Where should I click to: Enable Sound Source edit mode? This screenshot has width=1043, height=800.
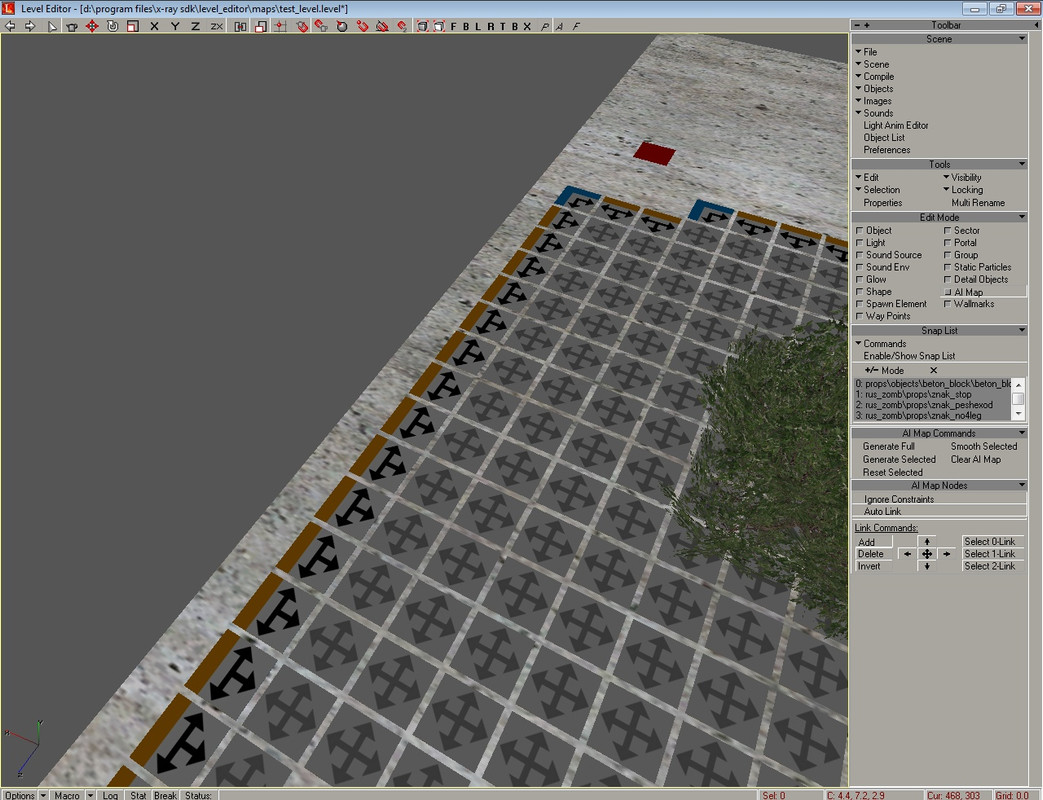click(859, 255)
